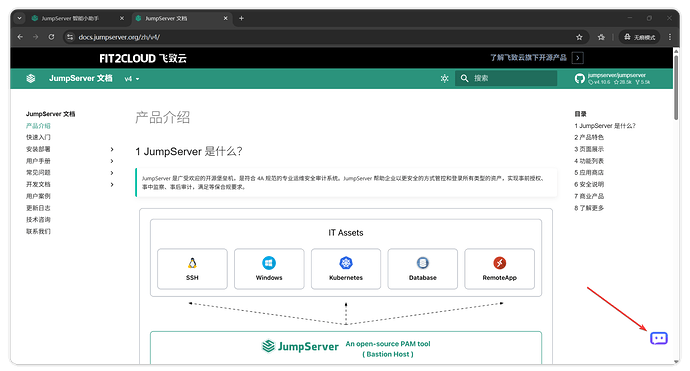Screen dimensions: 690x371
Task: Click the IT Assets diagram title
Action: coord(346,233)
